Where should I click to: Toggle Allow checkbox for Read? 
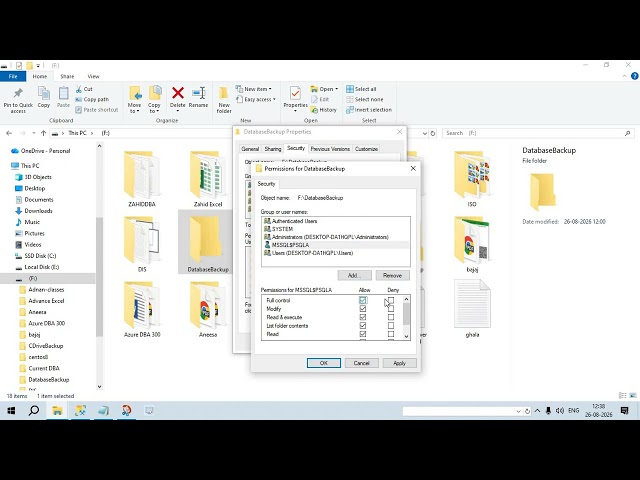(362, 334)
